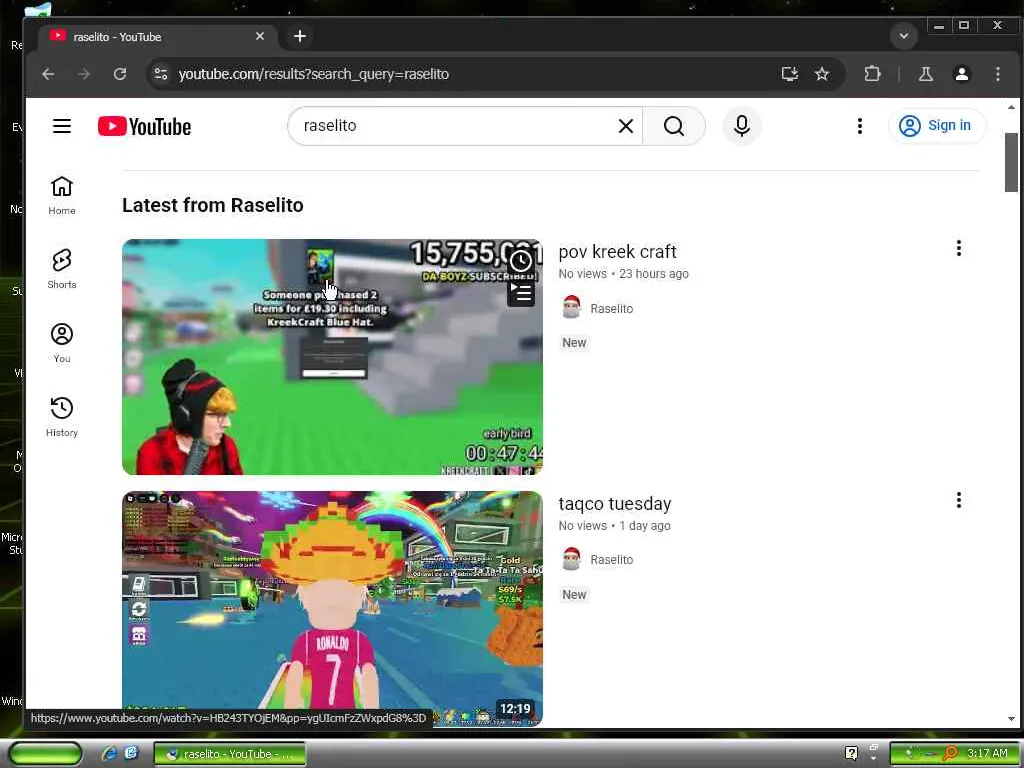Click the magnifier search button

tap(674, 126)
